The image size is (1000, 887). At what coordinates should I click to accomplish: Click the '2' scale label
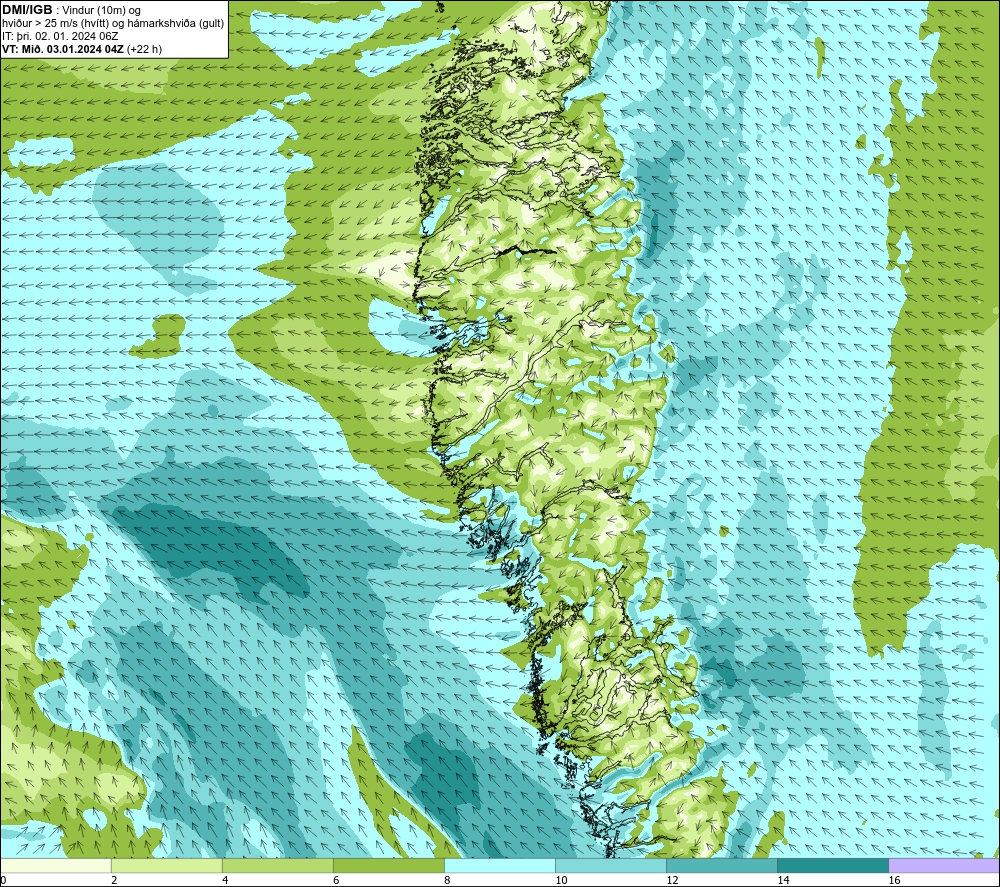pyautogui.click(x=114, y=881)
